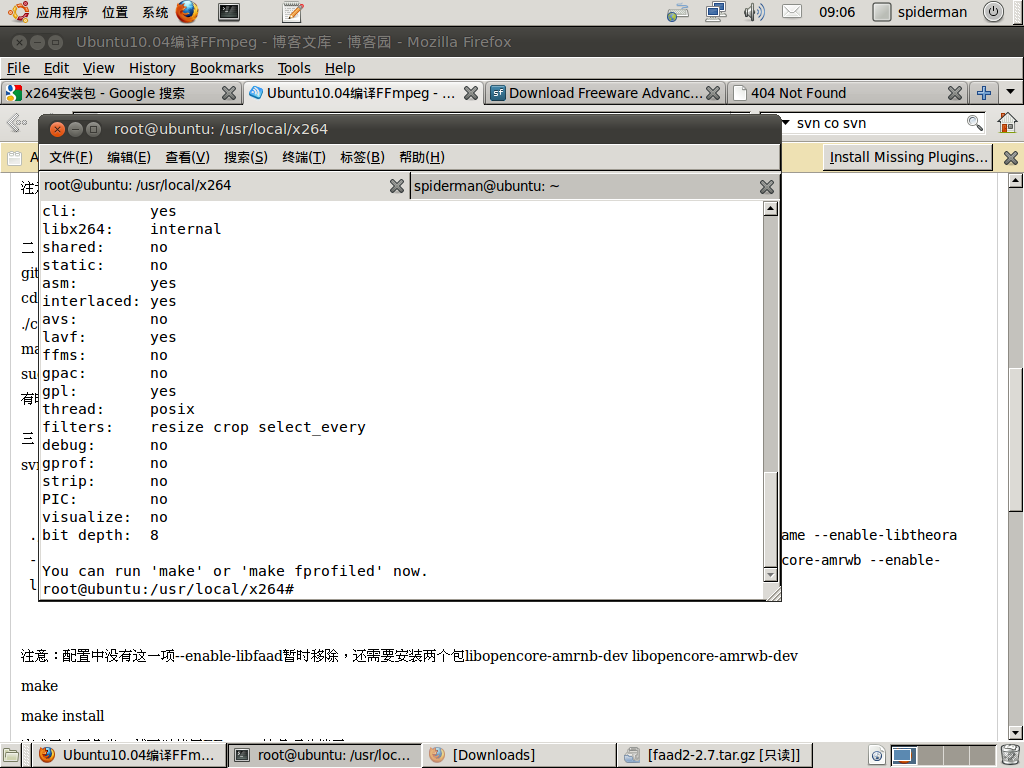The height and width of the screenshot is (768, 1024).
Task: Open Firefox Edit menu
Action: tap(56, 68)
